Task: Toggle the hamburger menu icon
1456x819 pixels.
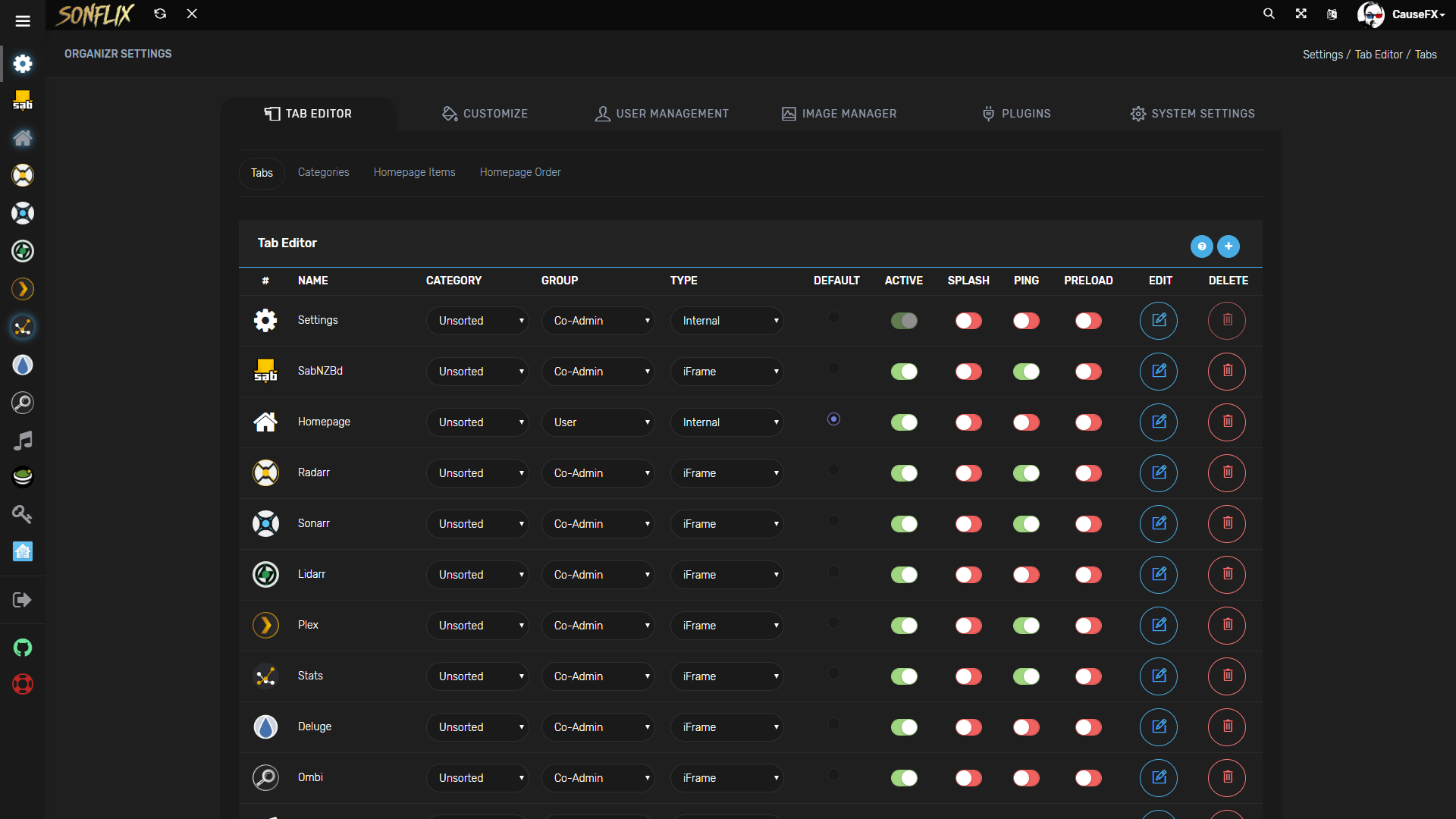Action: tap(23, 21)
